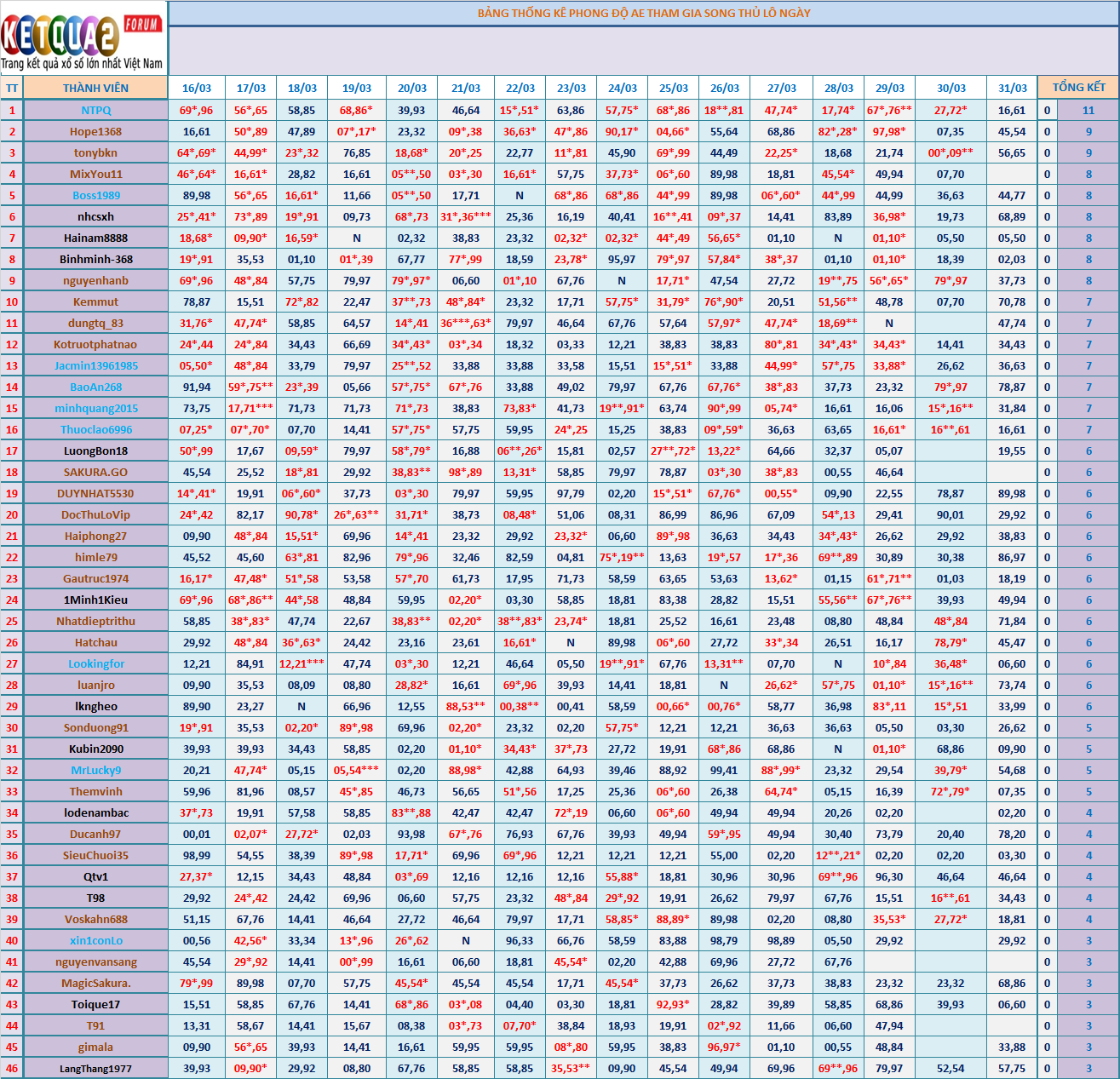Click member name 'MrLucky9'
This screenshot has height=1079, width=1120.
[95, 770]
